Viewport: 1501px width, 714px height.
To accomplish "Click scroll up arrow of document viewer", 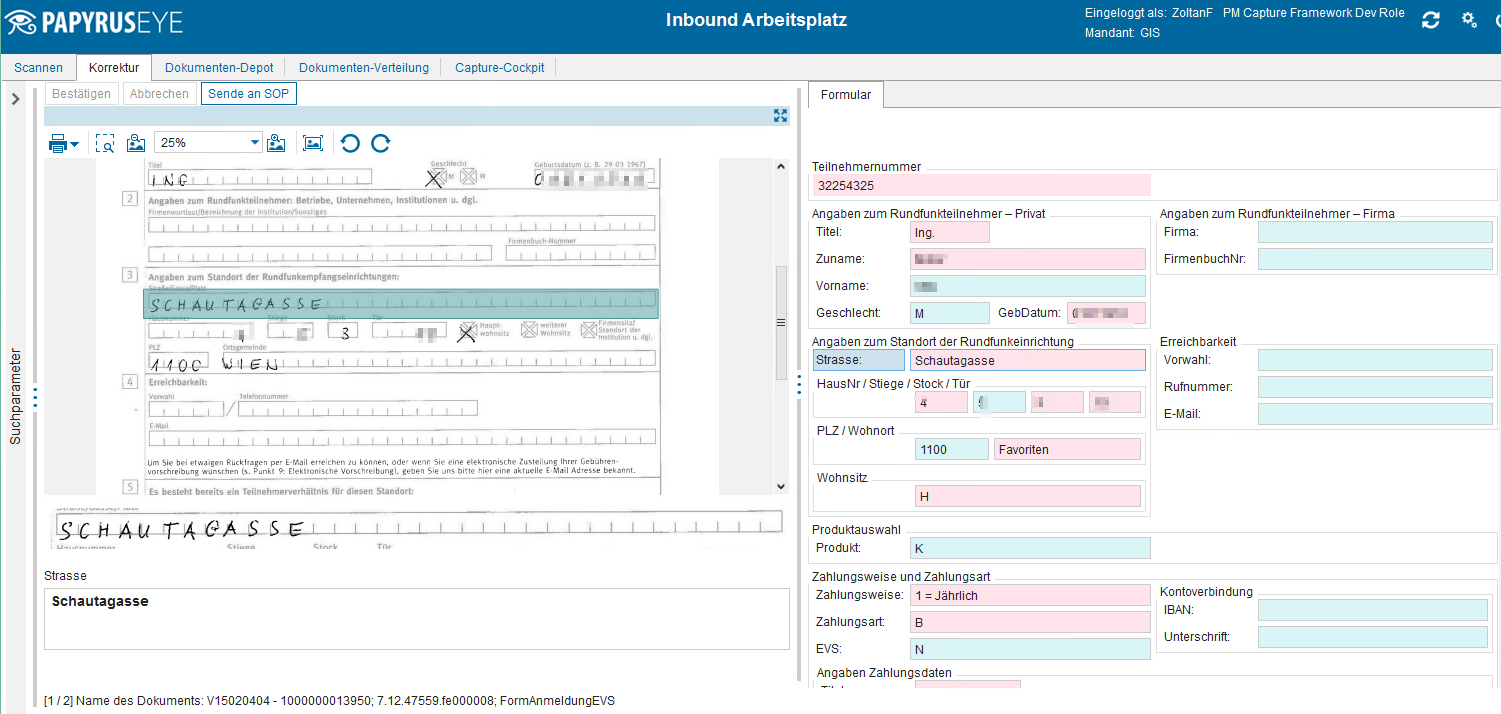I will click(782, 167).
